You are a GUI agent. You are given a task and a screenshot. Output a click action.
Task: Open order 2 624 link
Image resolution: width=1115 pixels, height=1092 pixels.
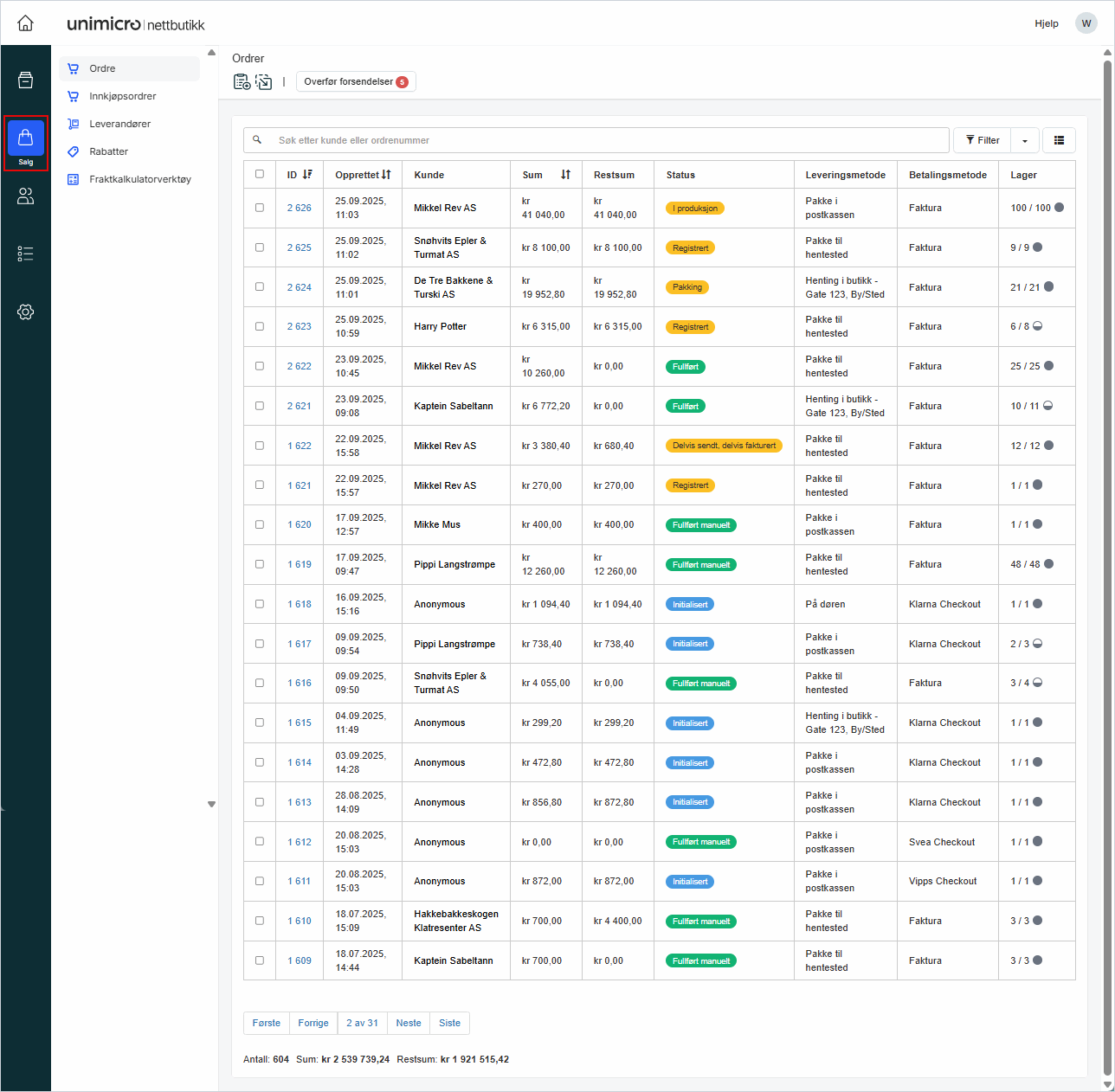tap(300, 287)
